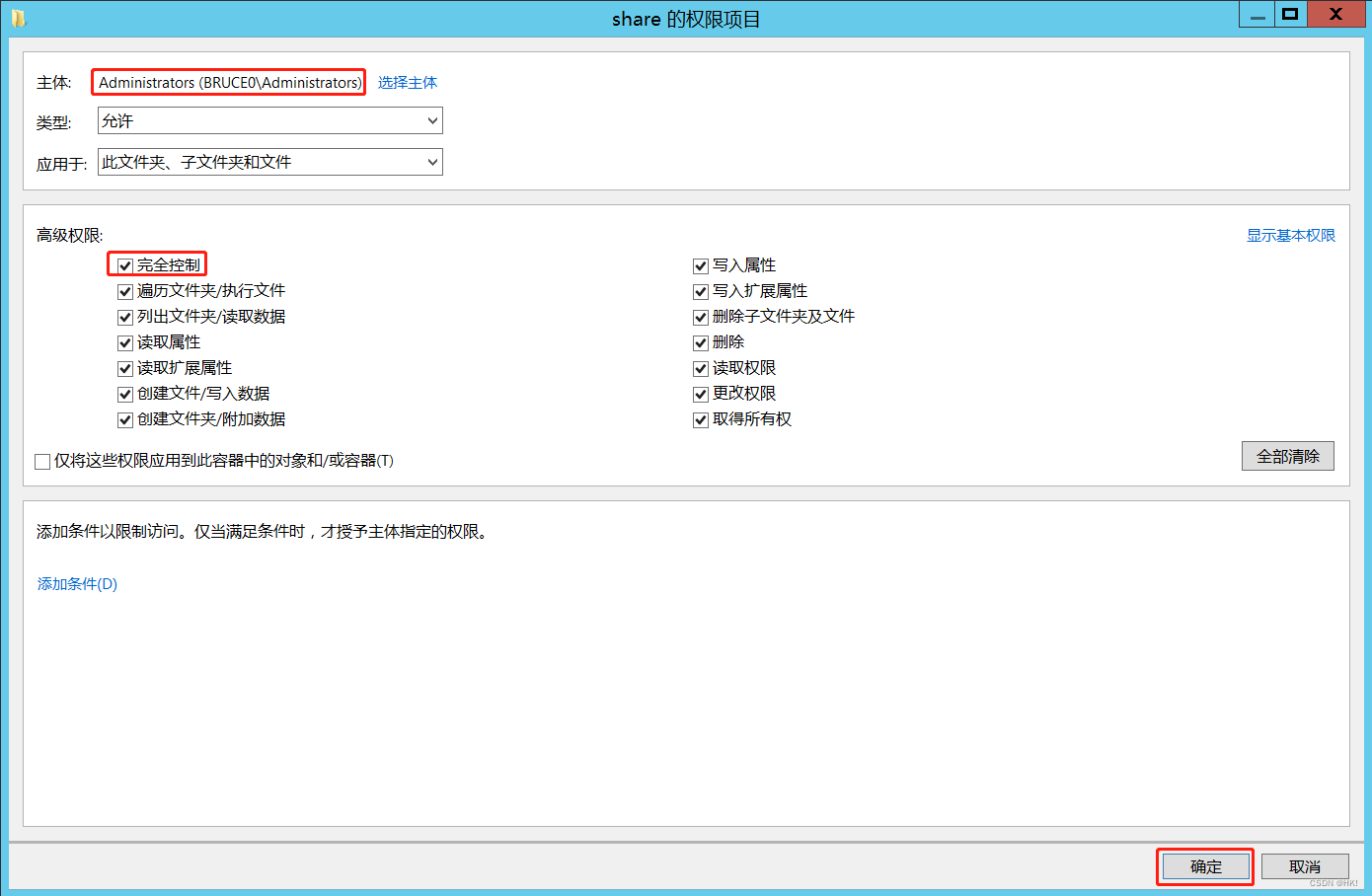Confirm with the 确定 button
This screenshot has width=1372, height=896.
coord(1205,866)
